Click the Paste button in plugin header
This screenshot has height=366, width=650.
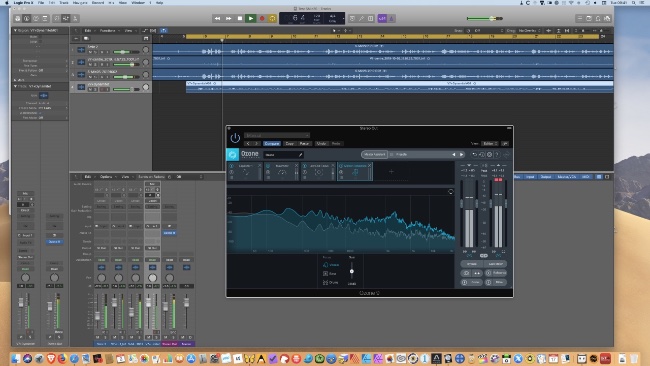click(x=304, y=143)
